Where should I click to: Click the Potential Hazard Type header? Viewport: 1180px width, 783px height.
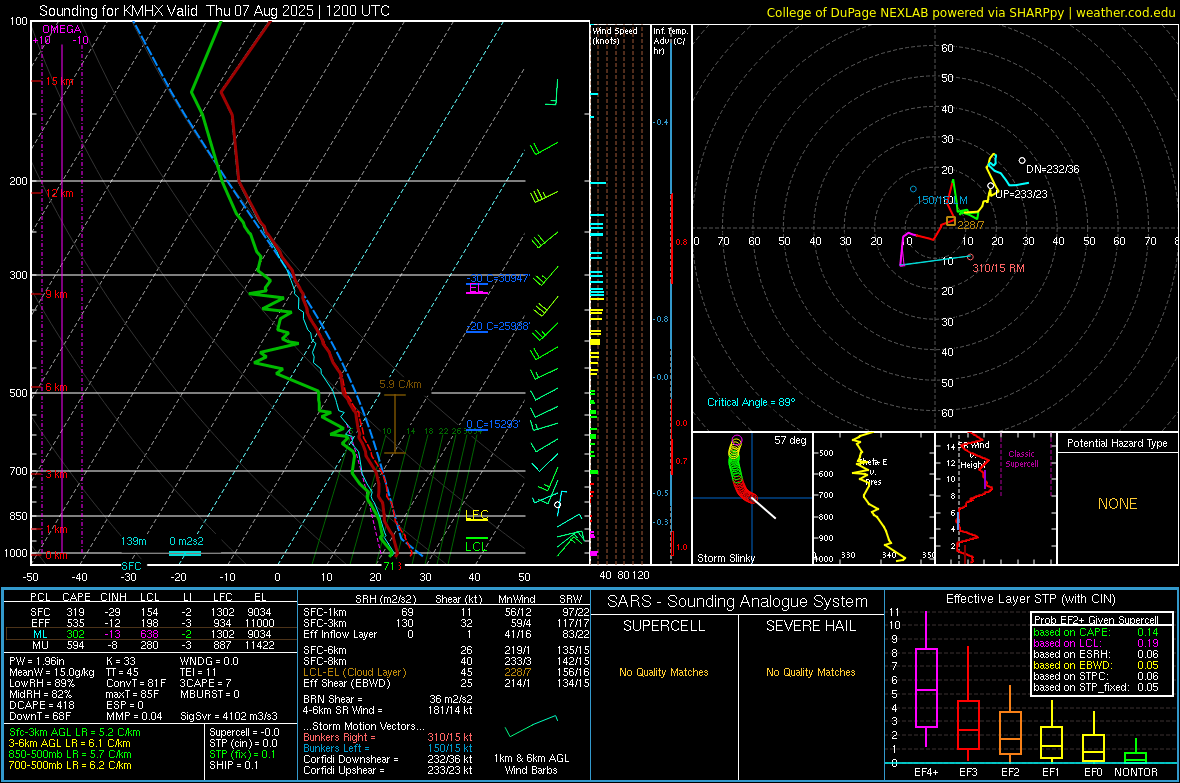(x=1118, y=443)
